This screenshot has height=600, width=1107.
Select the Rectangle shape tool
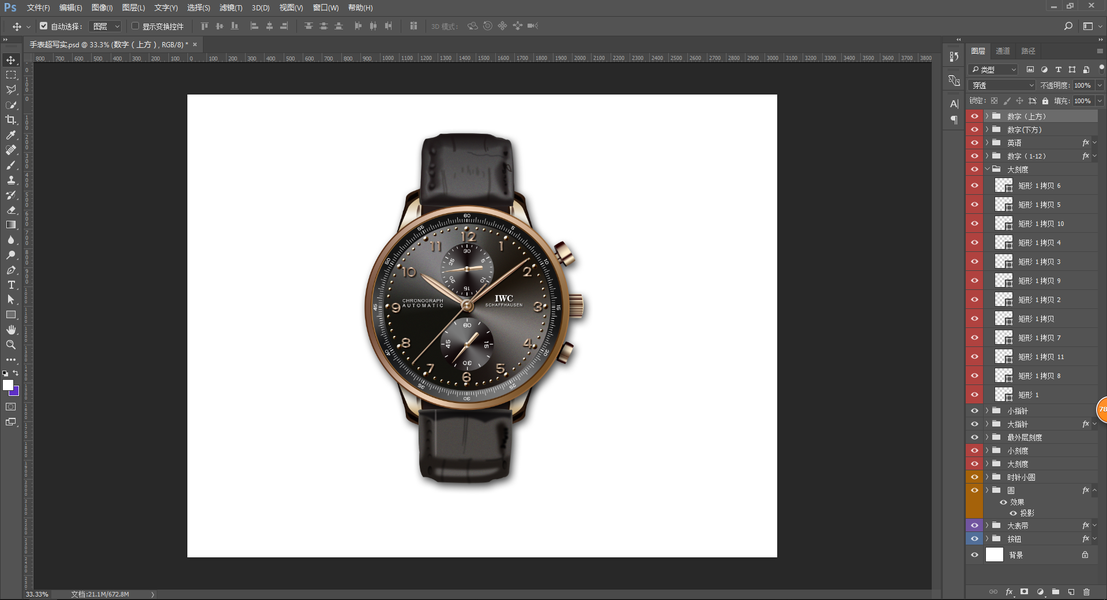pyautogui.click(x=11, y=315)
